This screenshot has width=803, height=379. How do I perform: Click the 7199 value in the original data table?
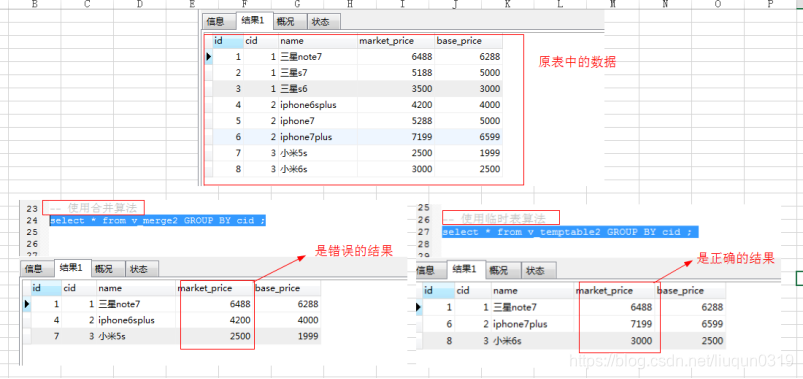click(x=396, y=137)
